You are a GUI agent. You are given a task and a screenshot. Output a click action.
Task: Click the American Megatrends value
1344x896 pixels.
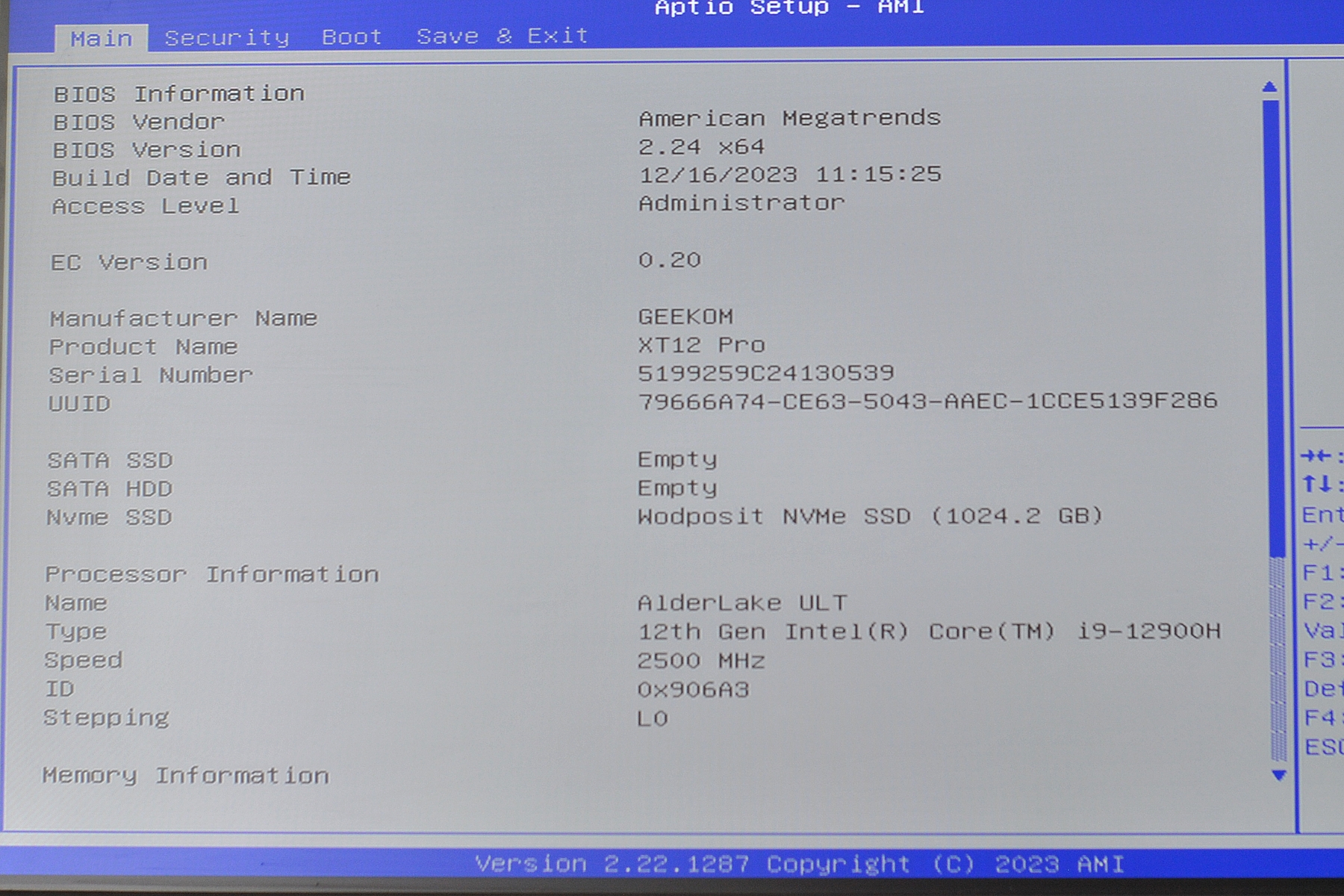point(789,118)
